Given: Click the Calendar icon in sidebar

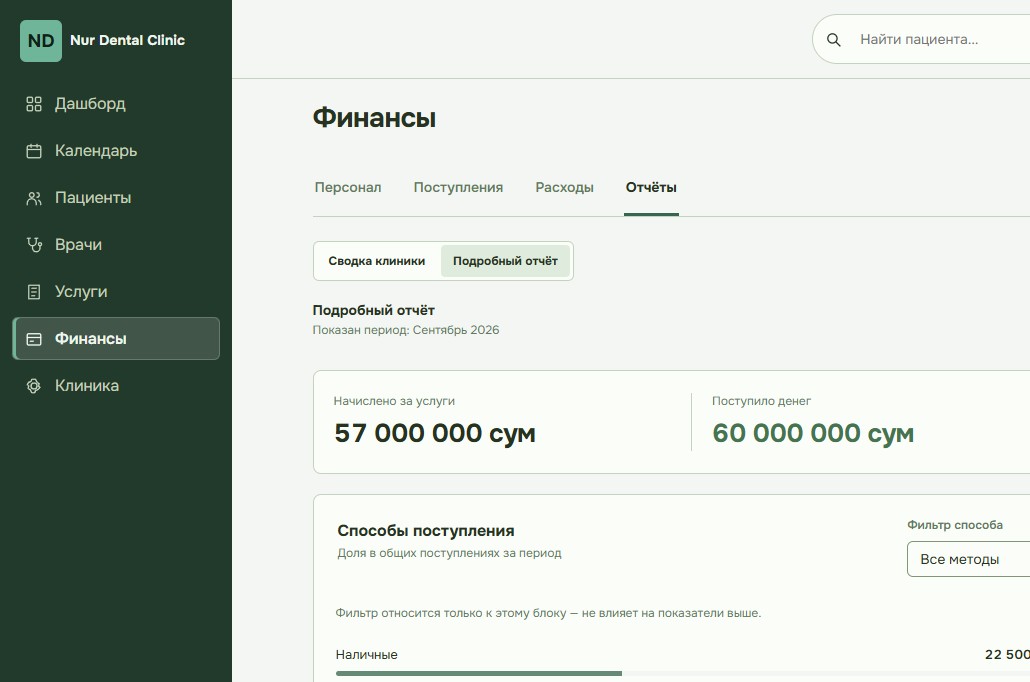Looking at the screenshot, I should tap(34, 151).
